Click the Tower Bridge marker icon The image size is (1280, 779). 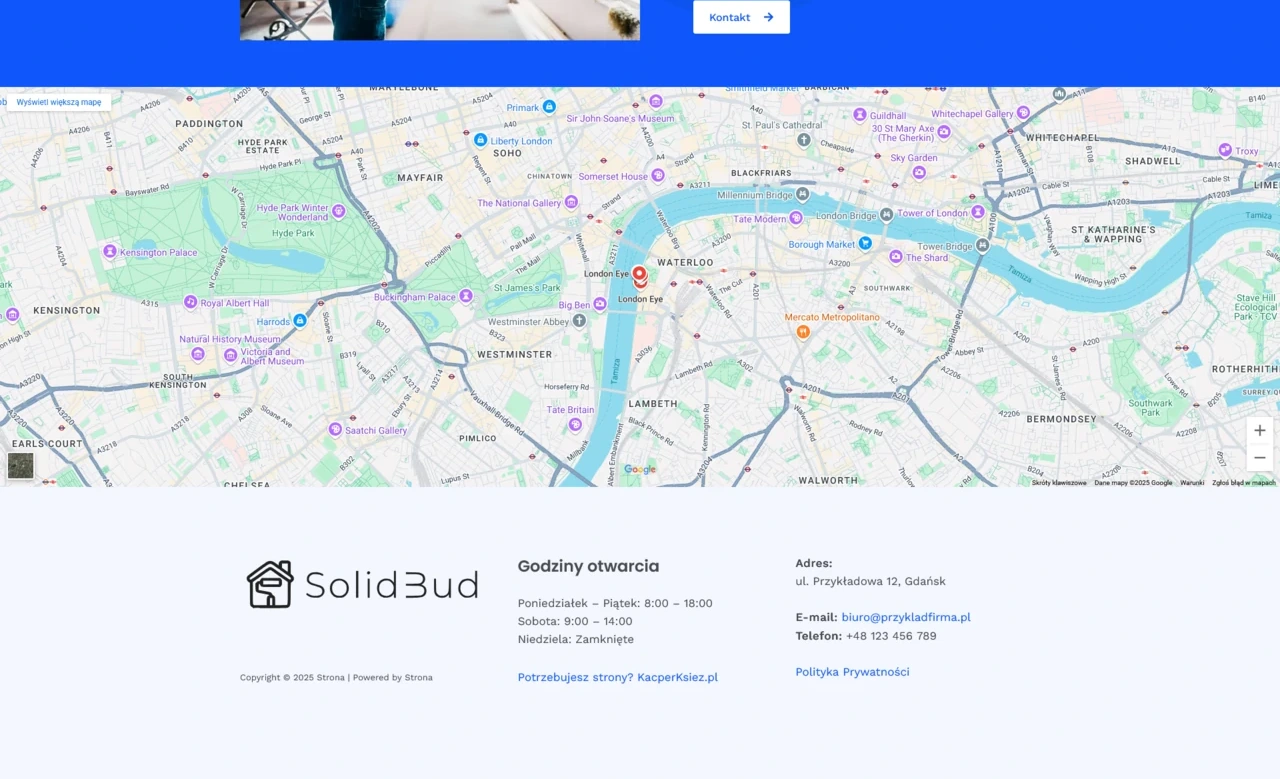[x=983, y=245]
